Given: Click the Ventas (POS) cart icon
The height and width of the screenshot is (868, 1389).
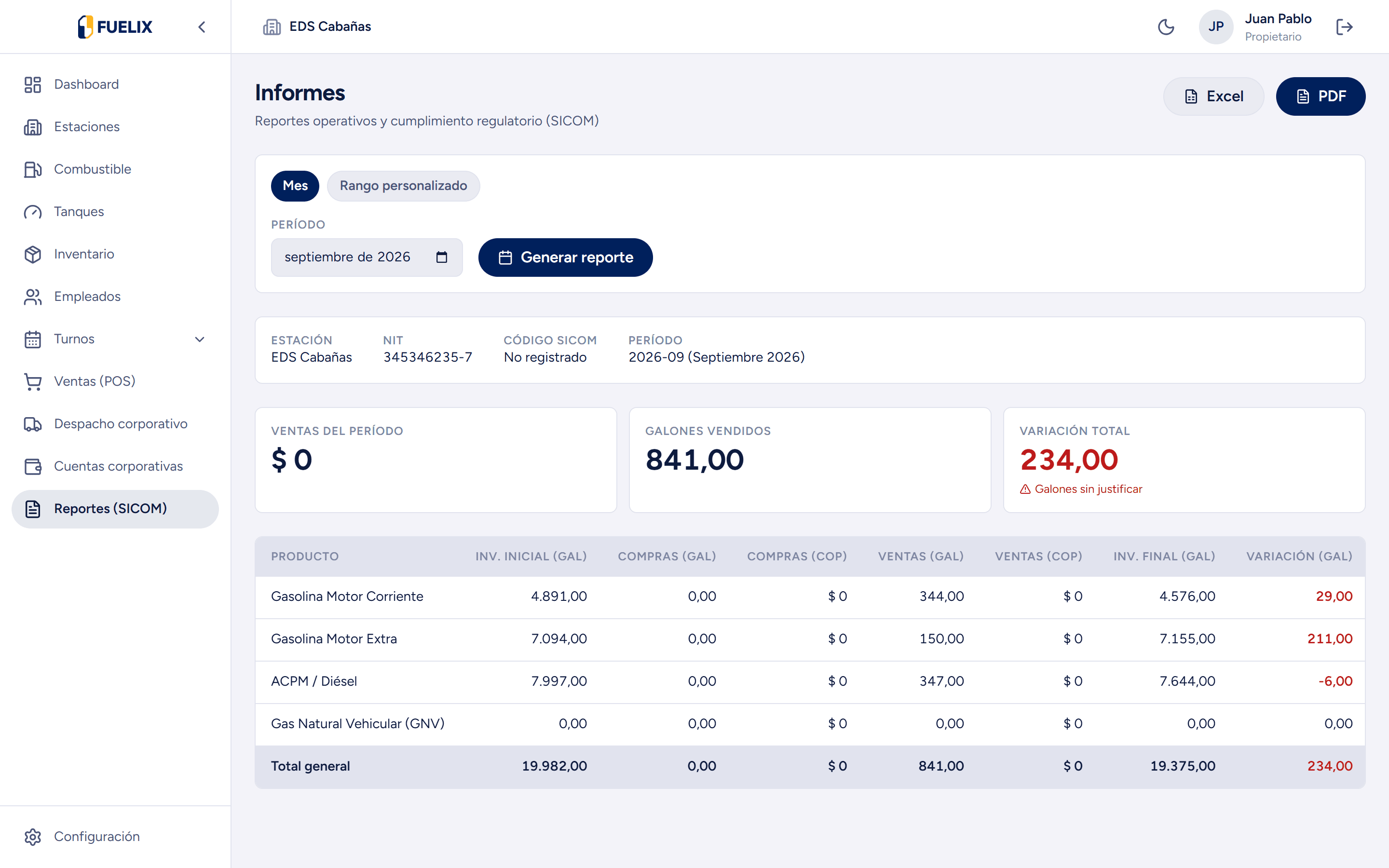Looking at the screenshot, I should click(33, 382).
